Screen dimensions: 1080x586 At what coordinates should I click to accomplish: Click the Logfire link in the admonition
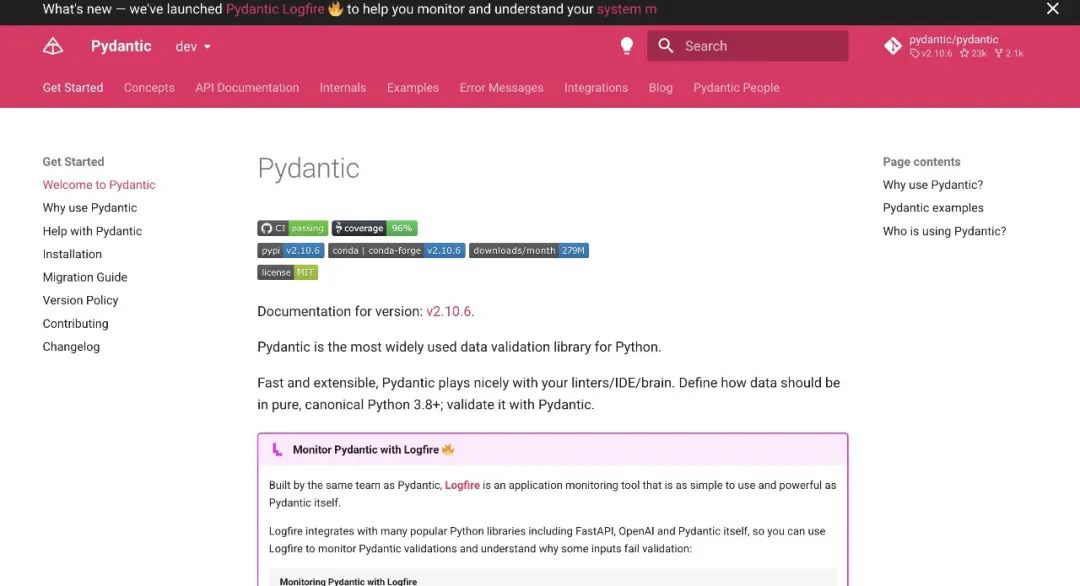(461, 485)
